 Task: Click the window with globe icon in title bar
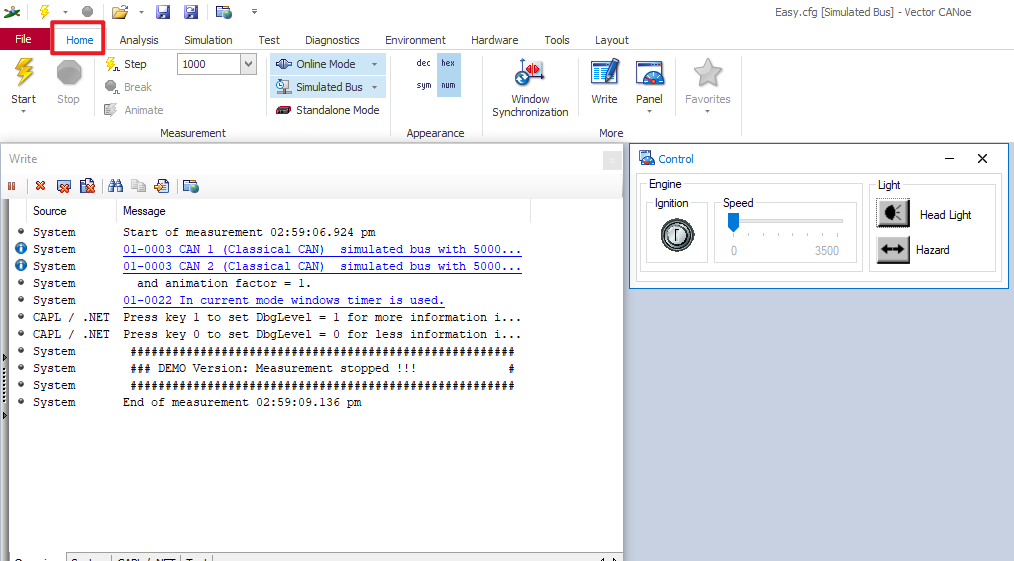[224, 12]
